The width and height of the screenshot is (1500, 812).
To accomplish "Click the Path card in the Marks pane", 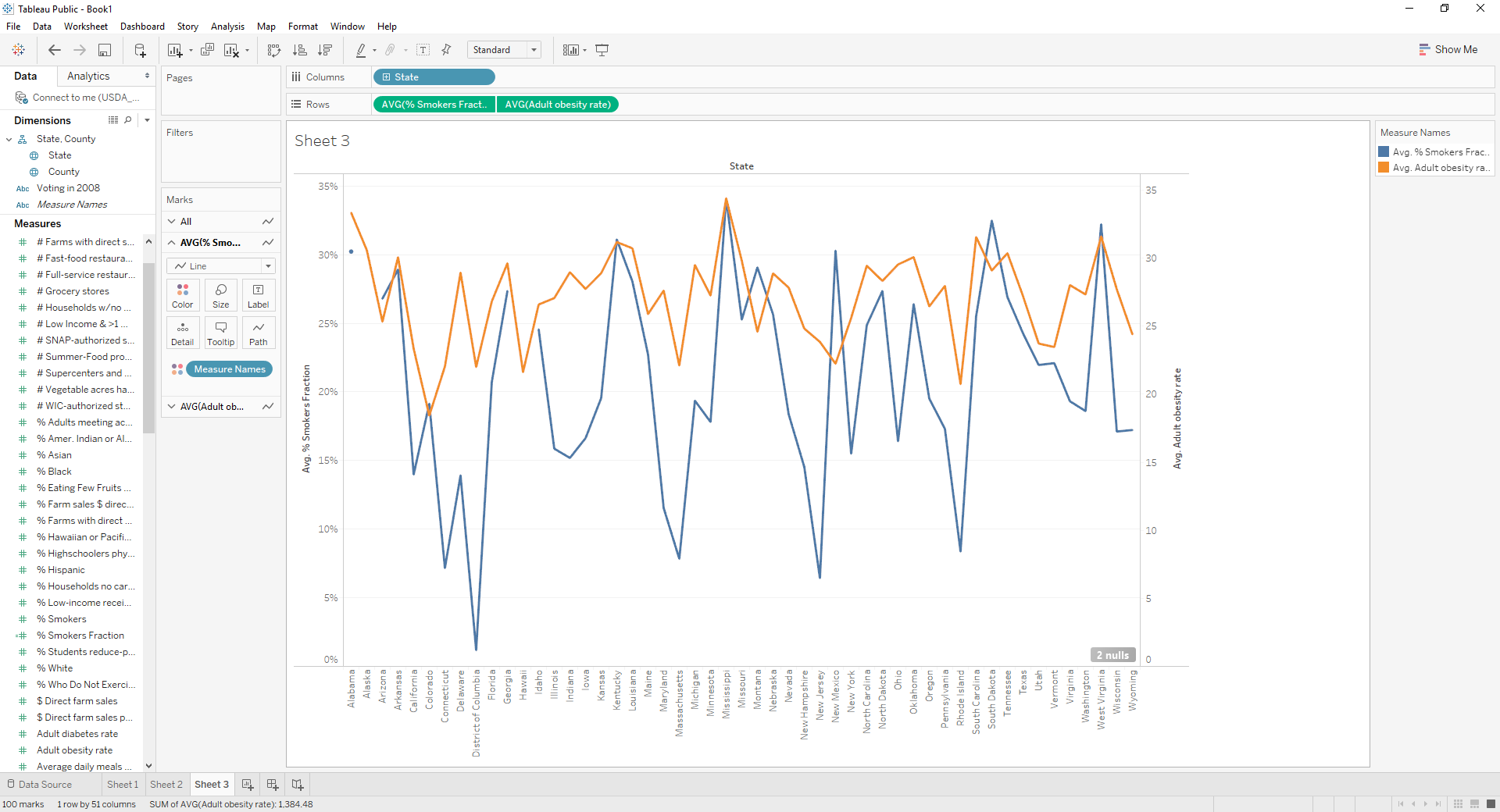I will (258, 333).
